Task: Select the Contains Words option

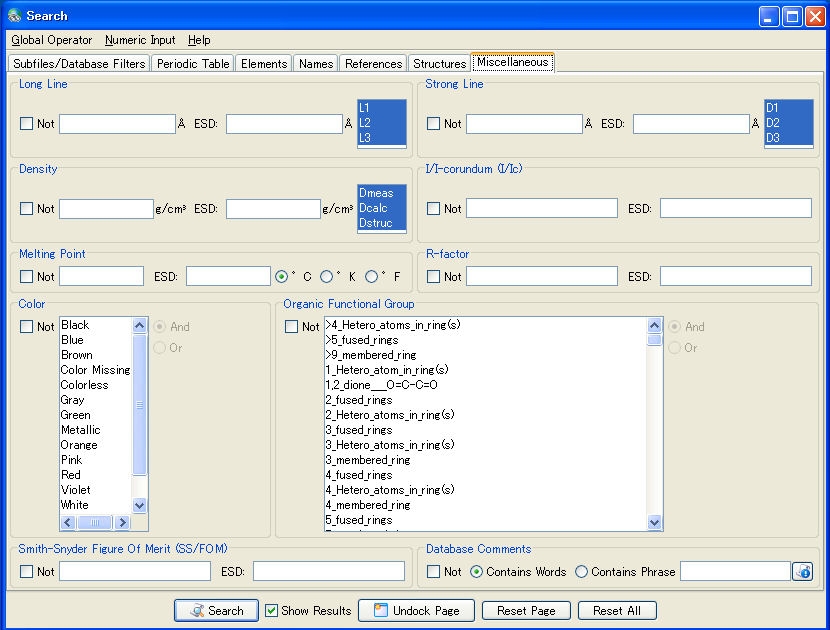Action: pos(476,572)
